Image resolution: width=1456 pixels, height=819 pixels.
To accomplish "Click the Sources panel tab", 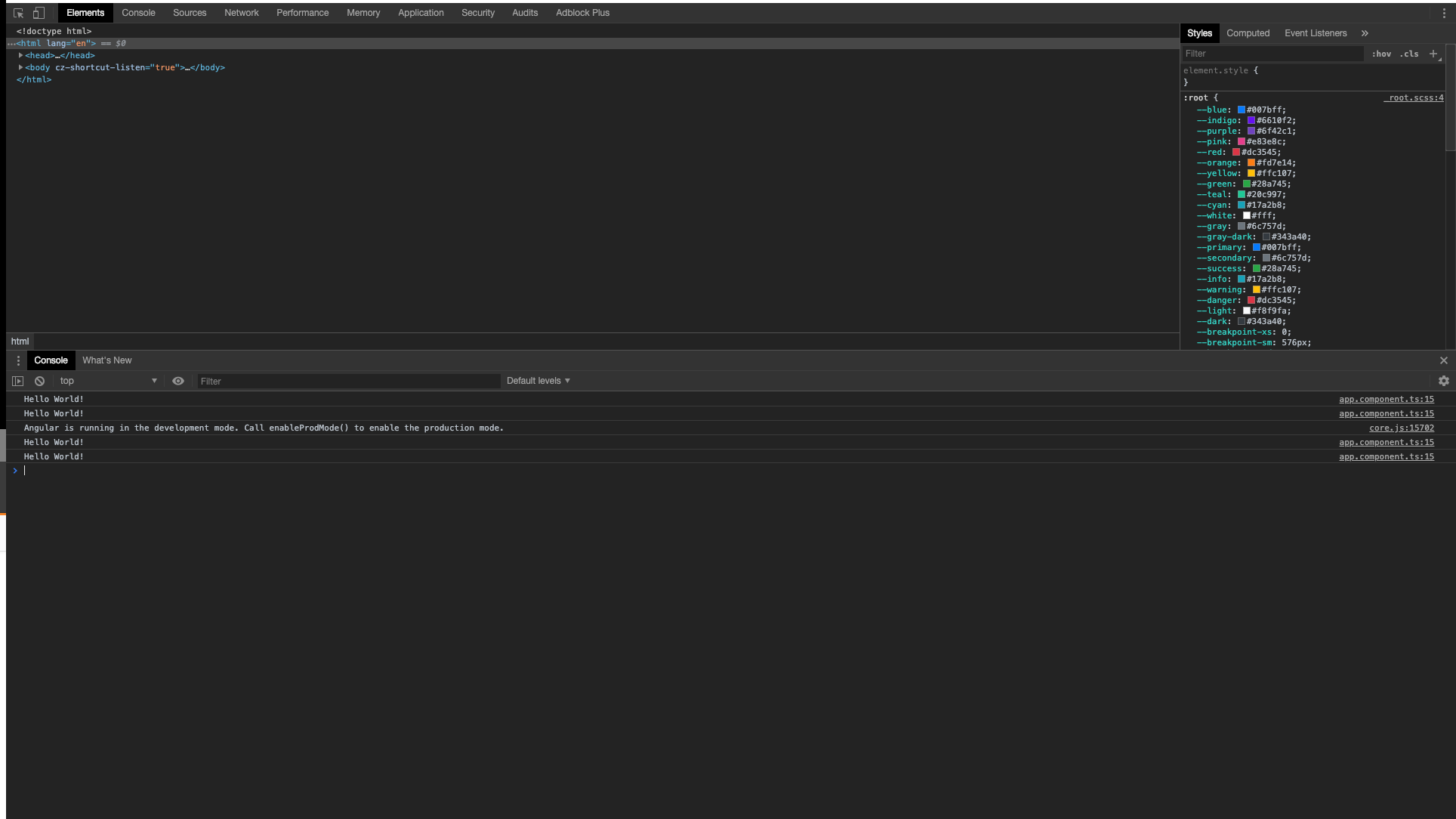I will click(x=189, y=12).
